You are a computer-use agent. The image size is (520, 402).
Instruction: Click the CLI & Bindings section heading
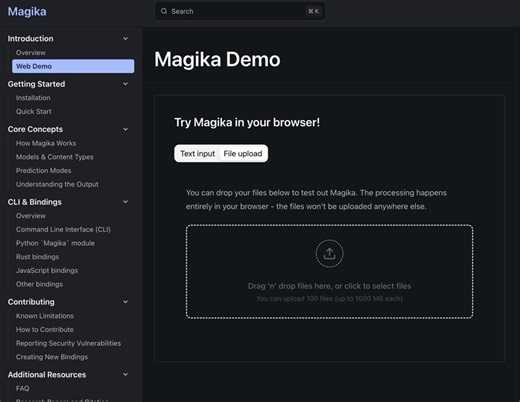(34, 202)
